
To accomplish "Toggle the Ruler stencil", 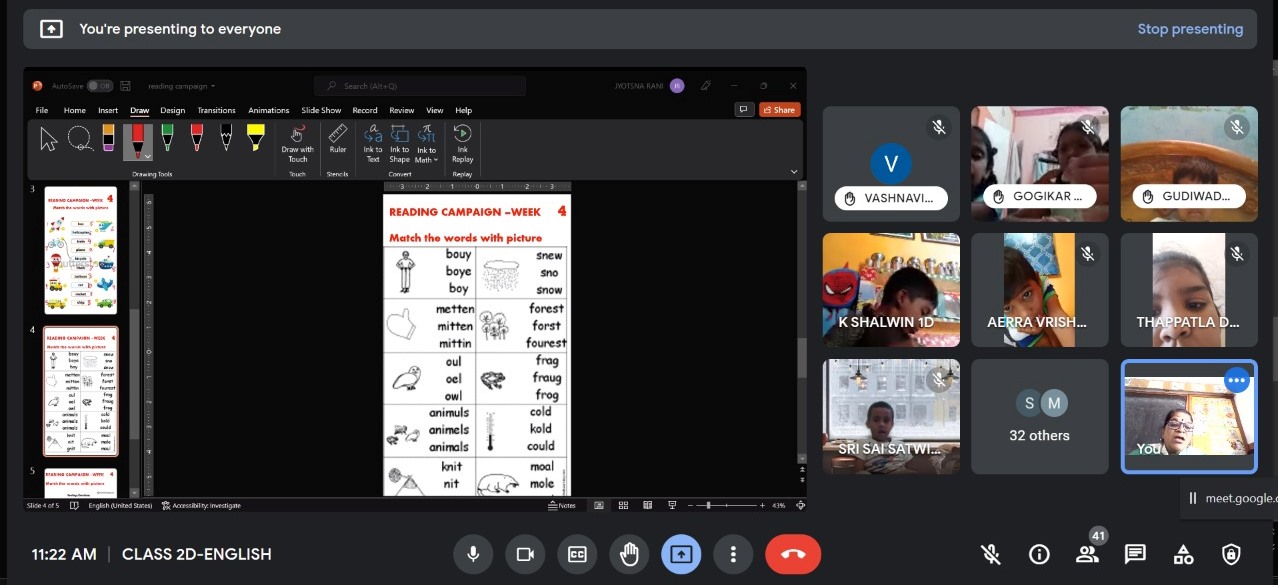I will point(338,139).
